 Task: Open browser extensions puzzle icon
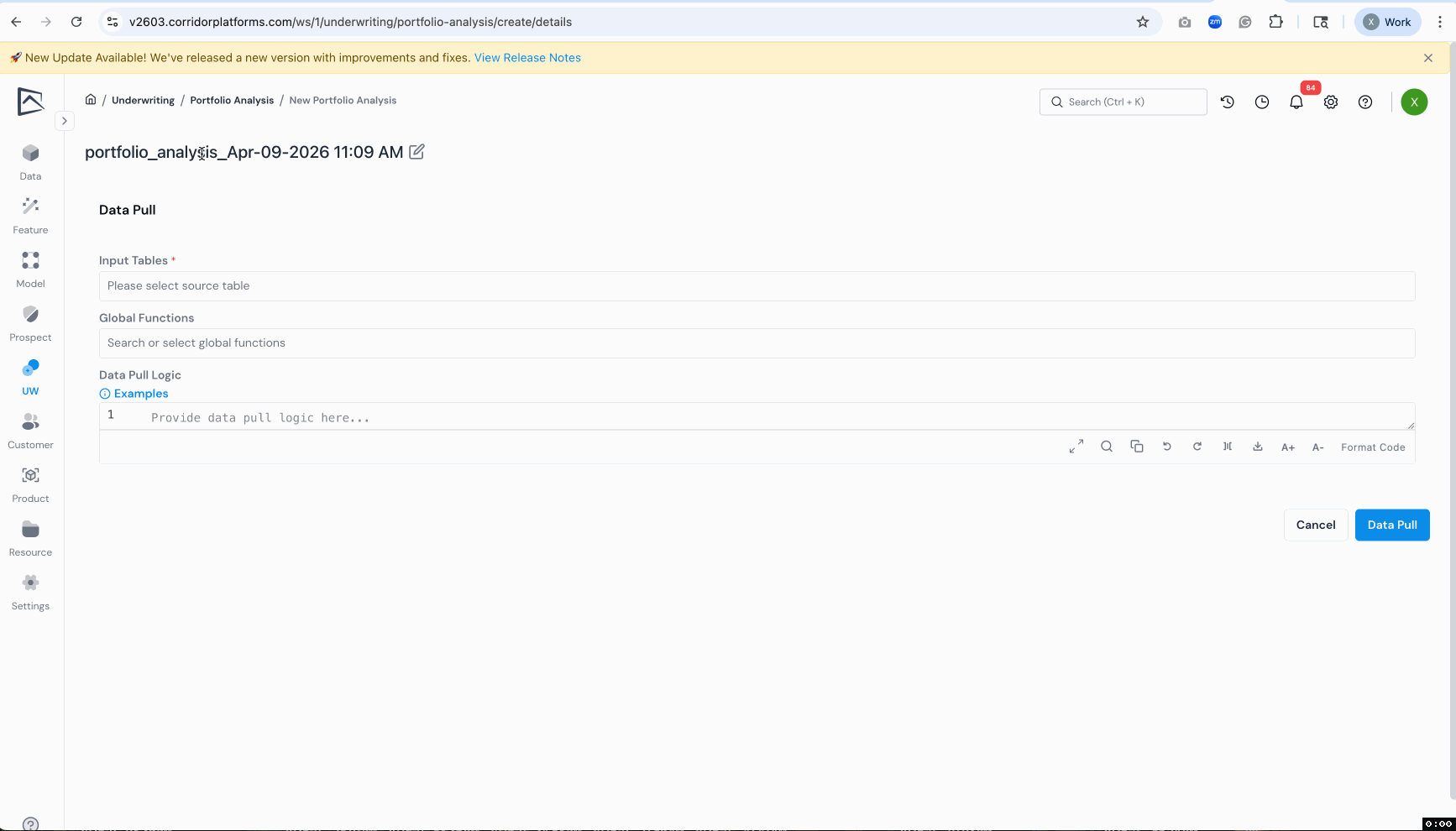1275,22
